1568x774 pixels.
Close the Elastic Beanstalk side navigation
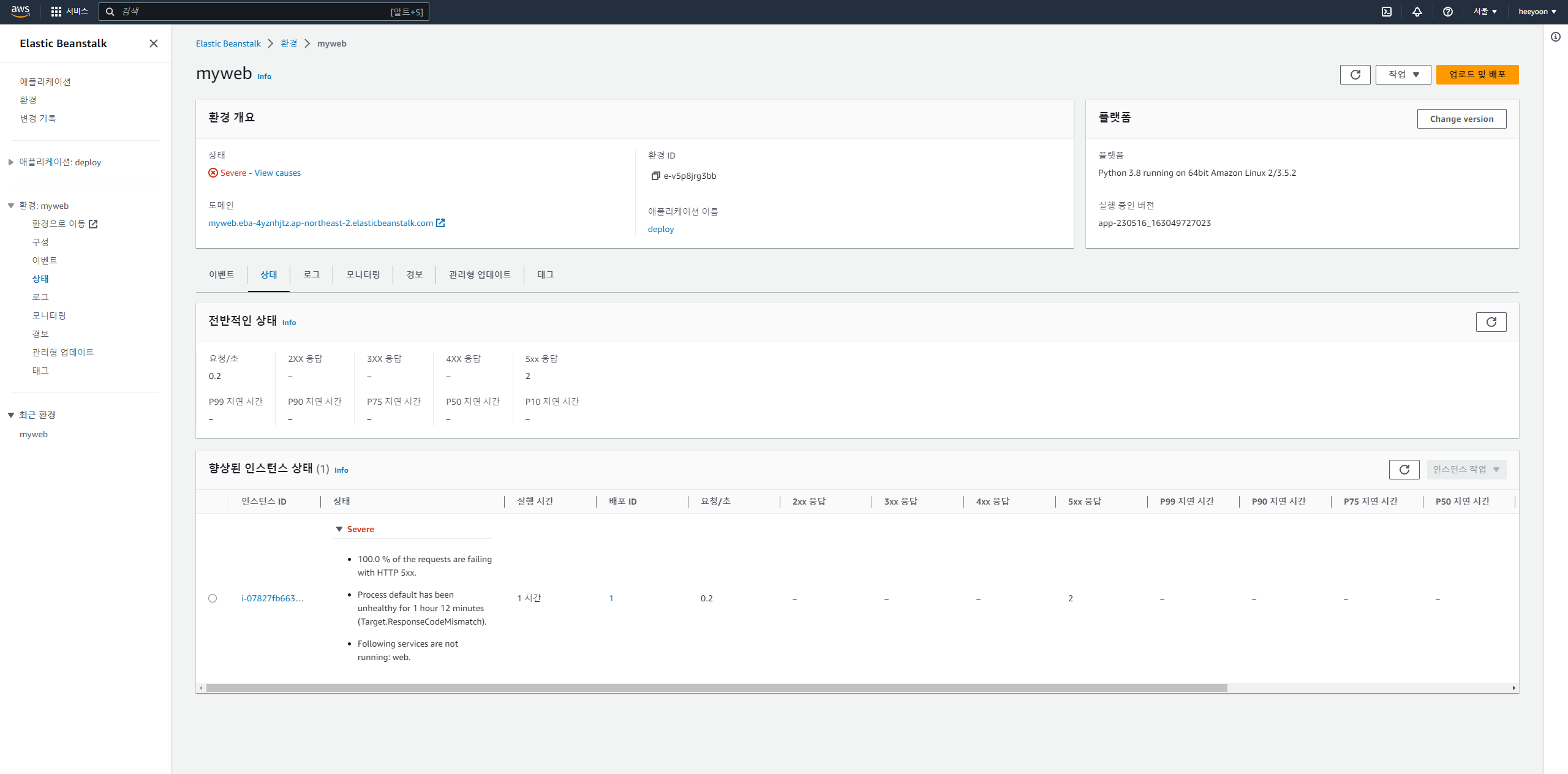point(154,43)
